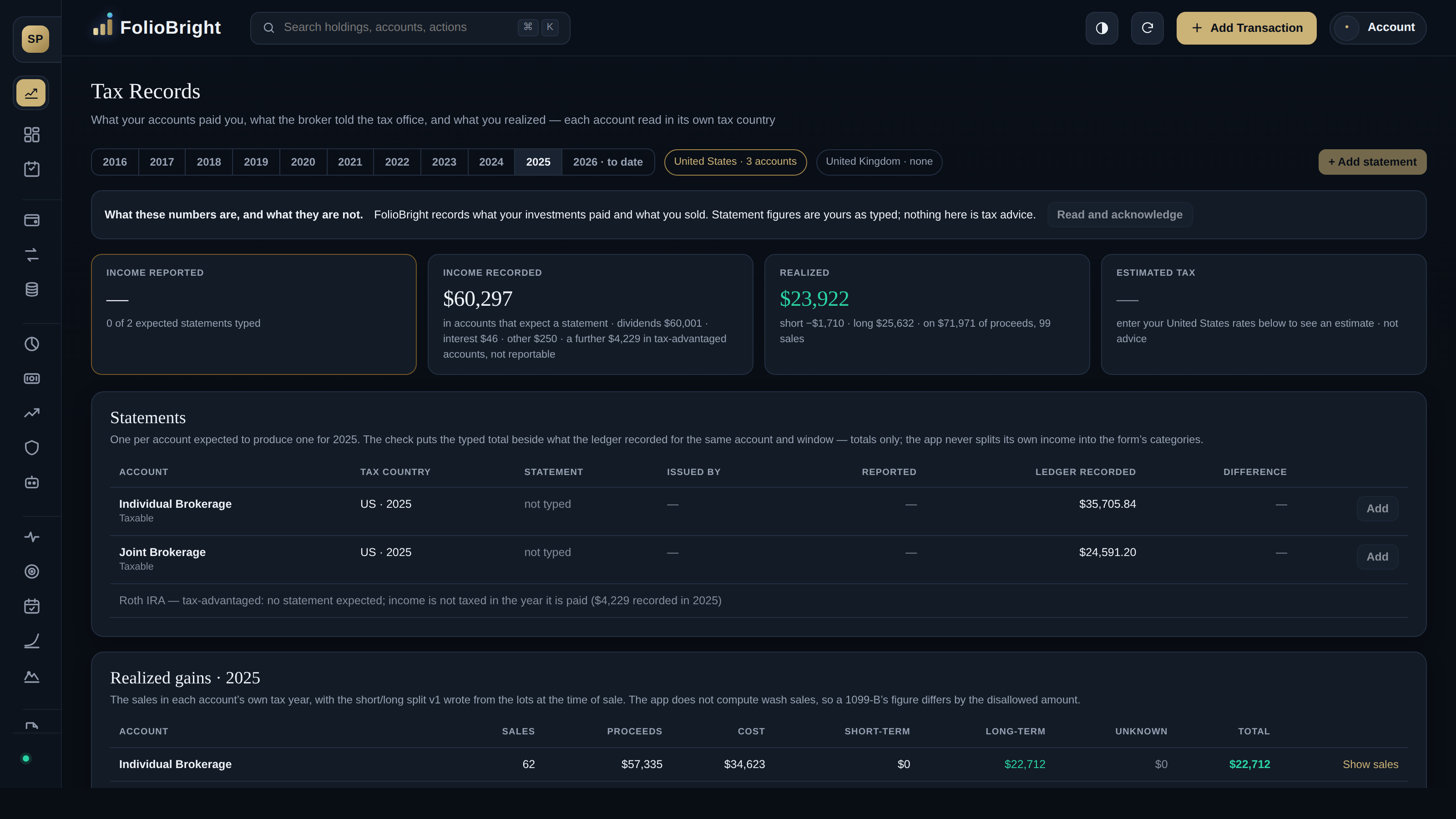Open the database stack sidebar icon
Image resolution: width=1456 pixels, height=819 pixels.
[x=32, y=289]
